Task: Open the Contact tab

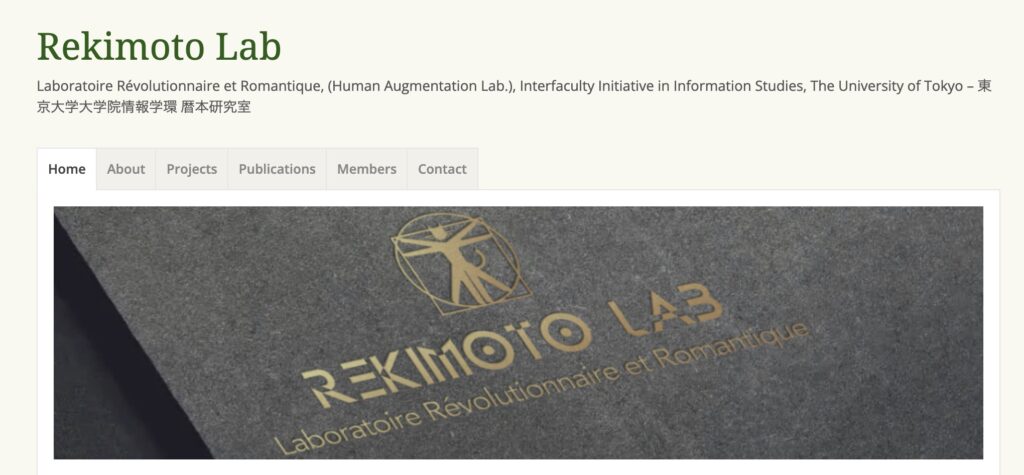Action: 442,169
